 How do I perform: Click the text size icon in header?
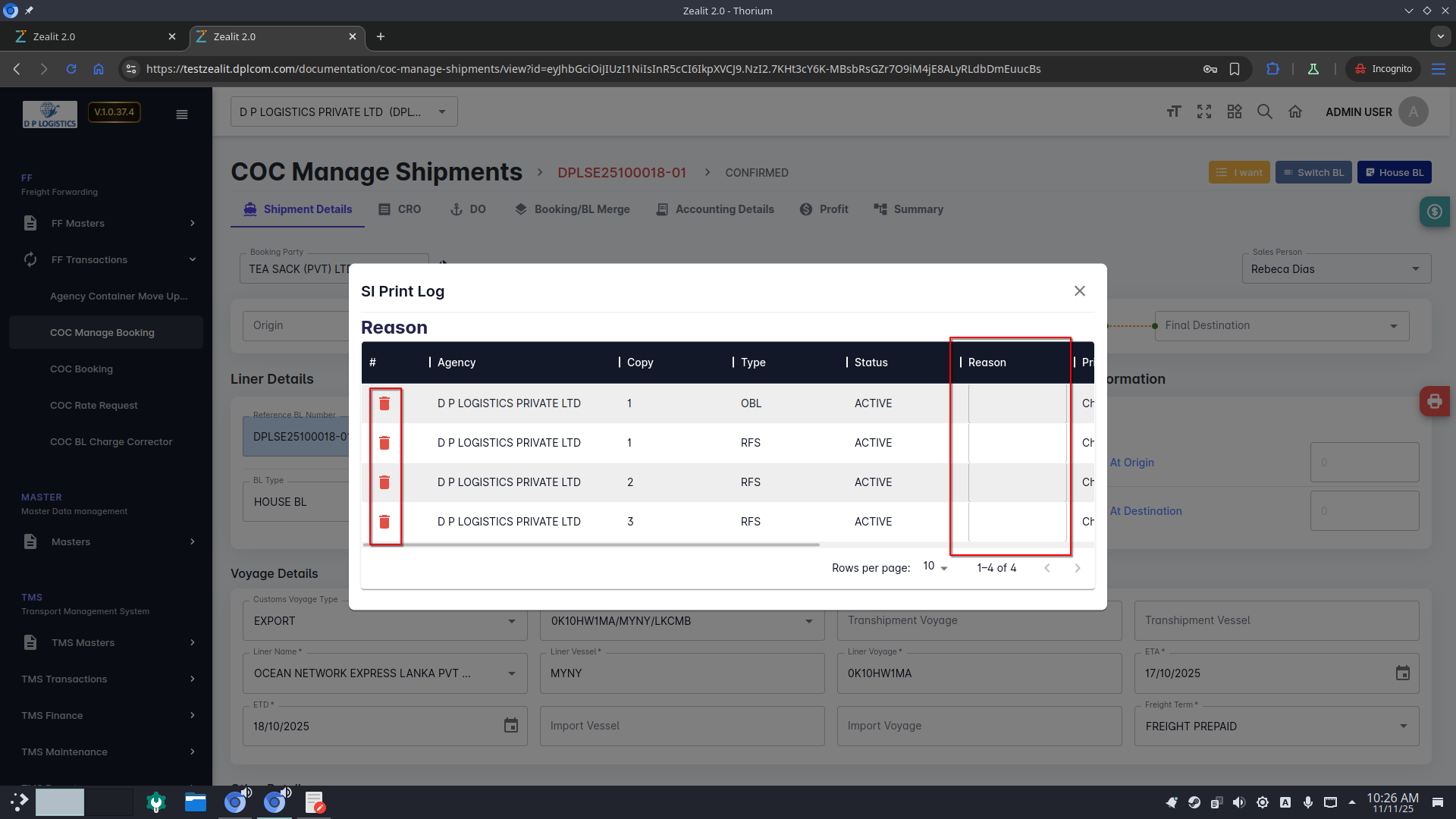pyautogui.click(x=1173, y=112)
